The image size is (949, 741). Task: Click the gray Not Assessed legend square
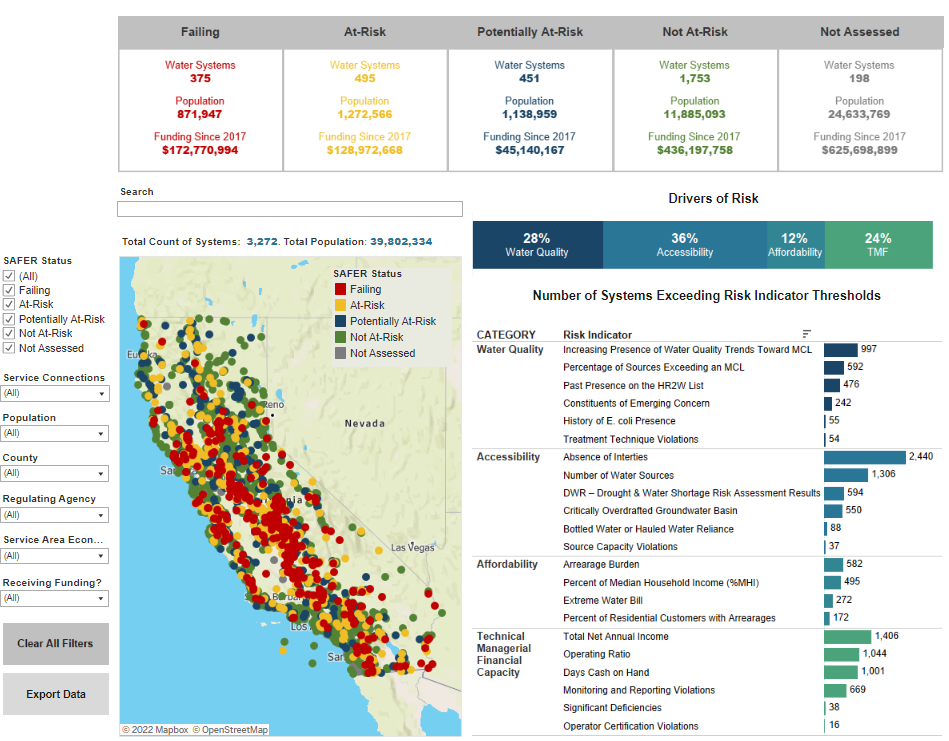click(x=340, y=354)
